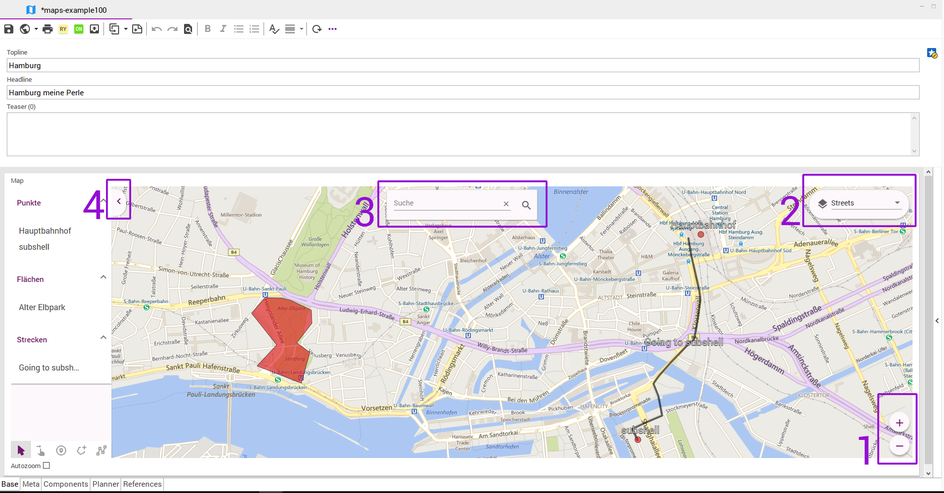Collapse the Strecken section

point(103,338)
